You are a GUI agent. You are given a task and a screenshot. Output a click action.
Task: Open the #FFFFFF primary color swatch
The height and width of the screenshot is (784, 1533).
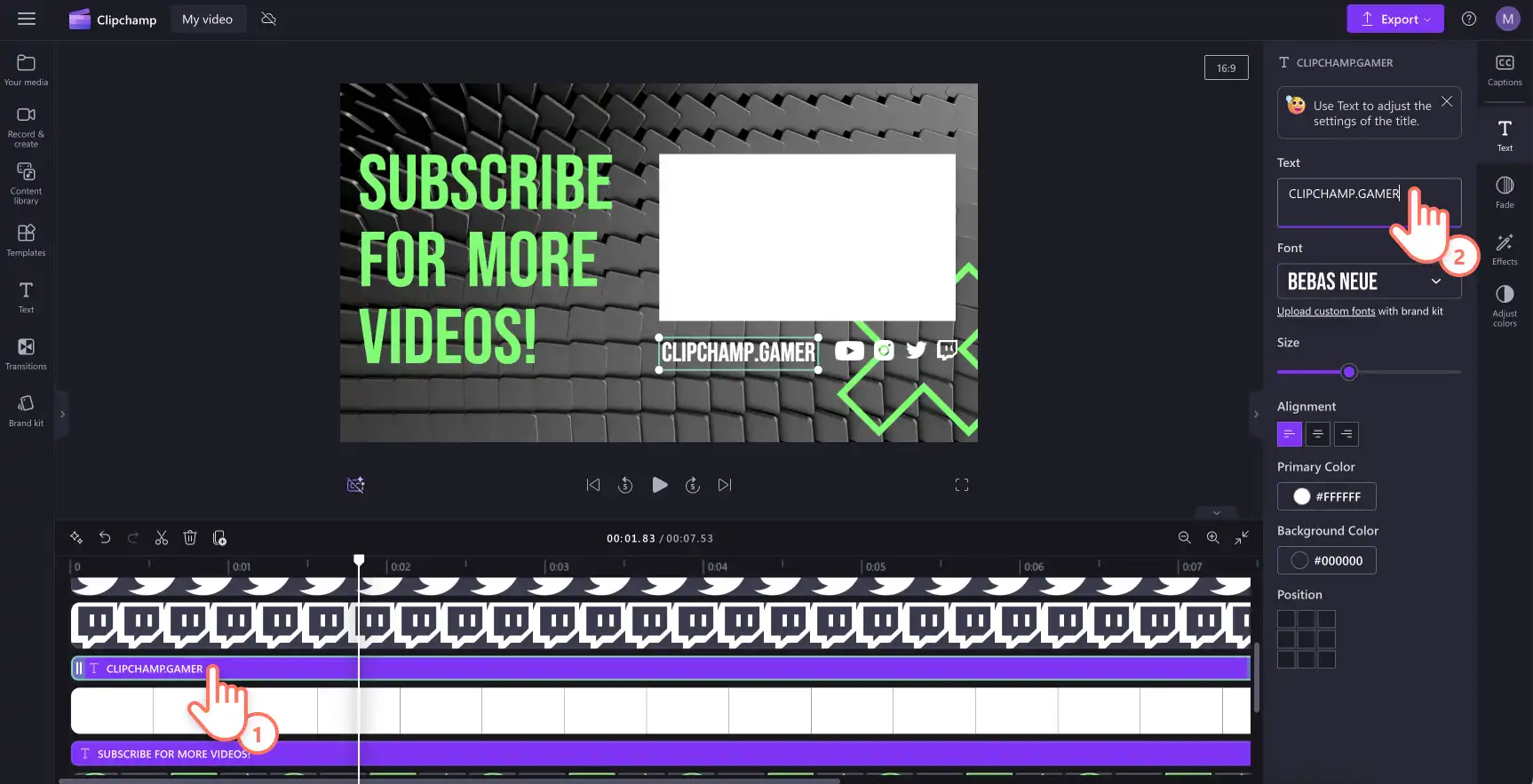click(1327, 496)
